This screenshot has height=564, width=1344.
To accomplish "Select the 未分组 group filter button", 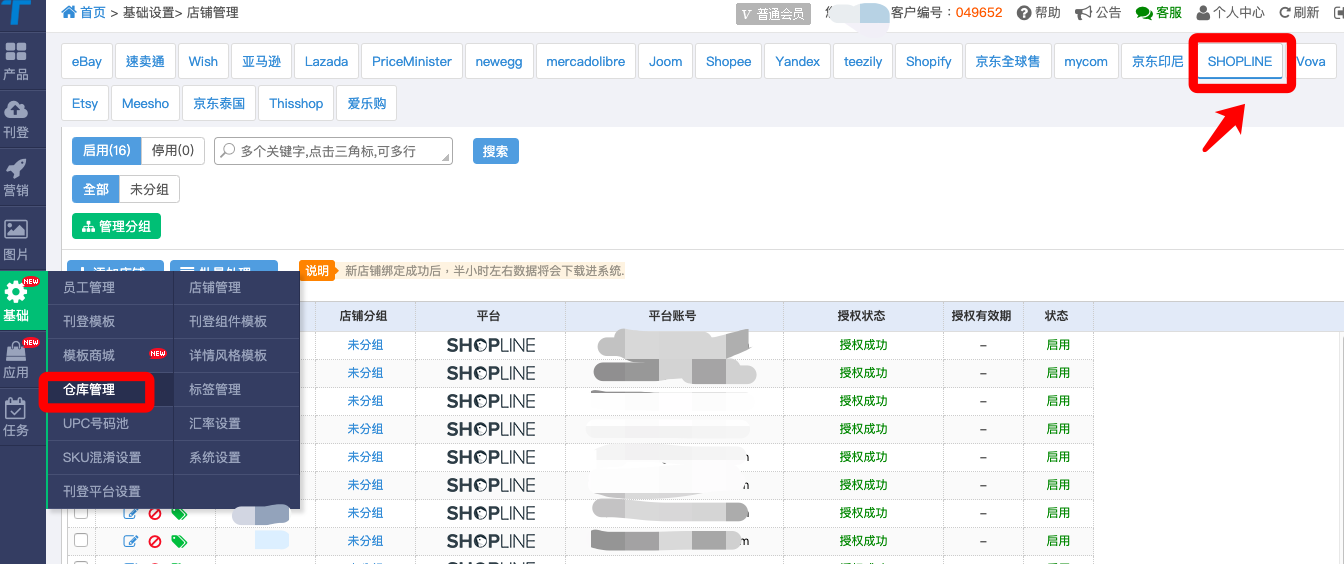I will pyautogui.click(x=150, y=189).
